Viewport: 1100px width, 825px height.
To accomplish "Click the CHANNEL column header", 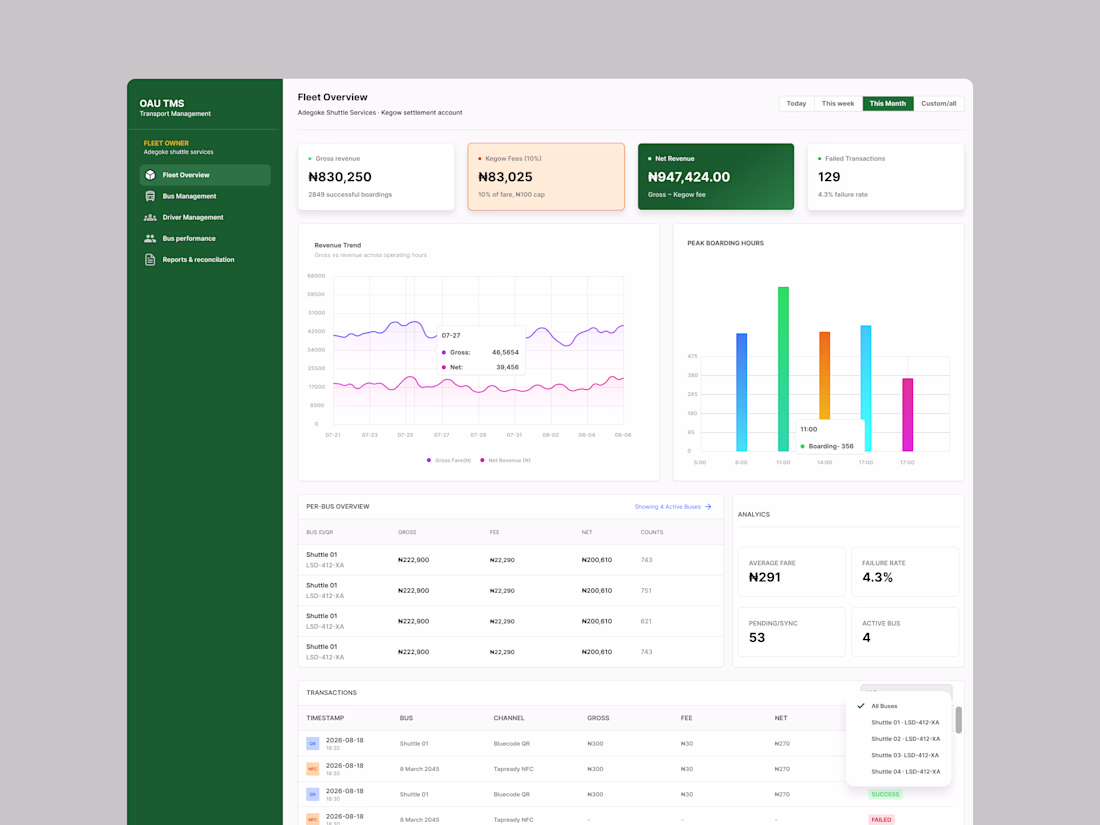I will tap(509, 718).
